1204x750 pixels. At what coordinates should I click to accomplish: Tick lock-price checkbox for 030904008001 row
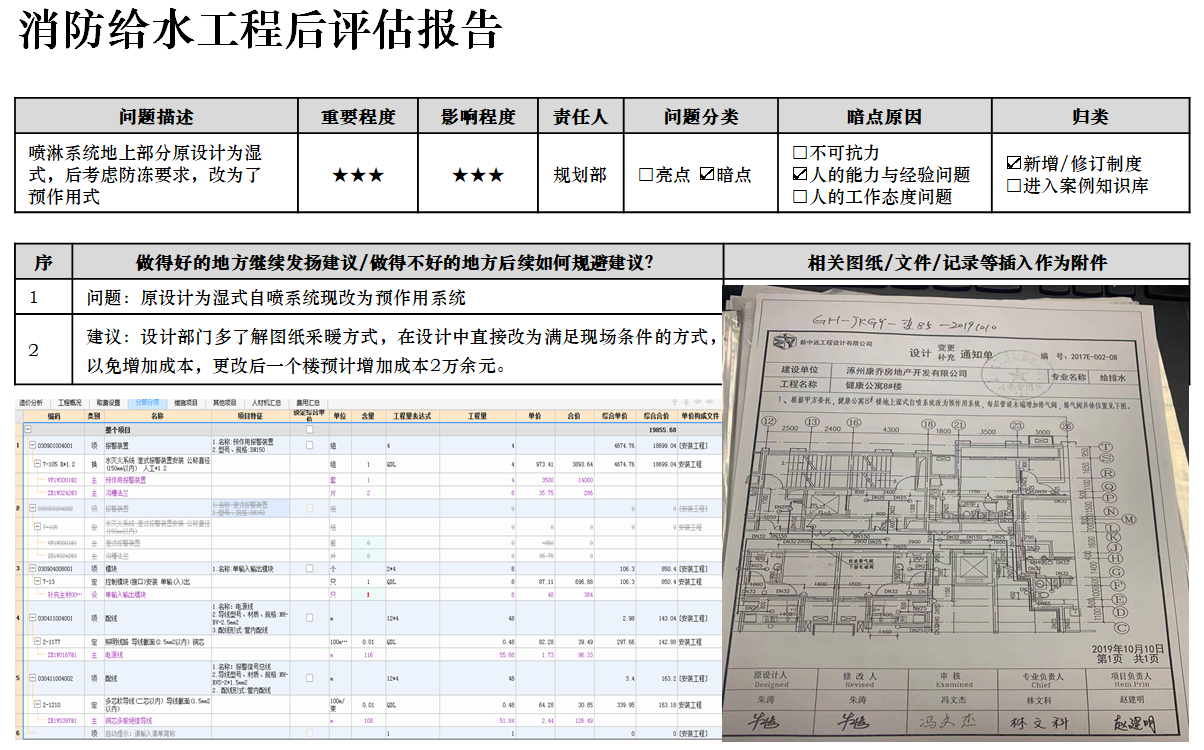click(309, 568)
